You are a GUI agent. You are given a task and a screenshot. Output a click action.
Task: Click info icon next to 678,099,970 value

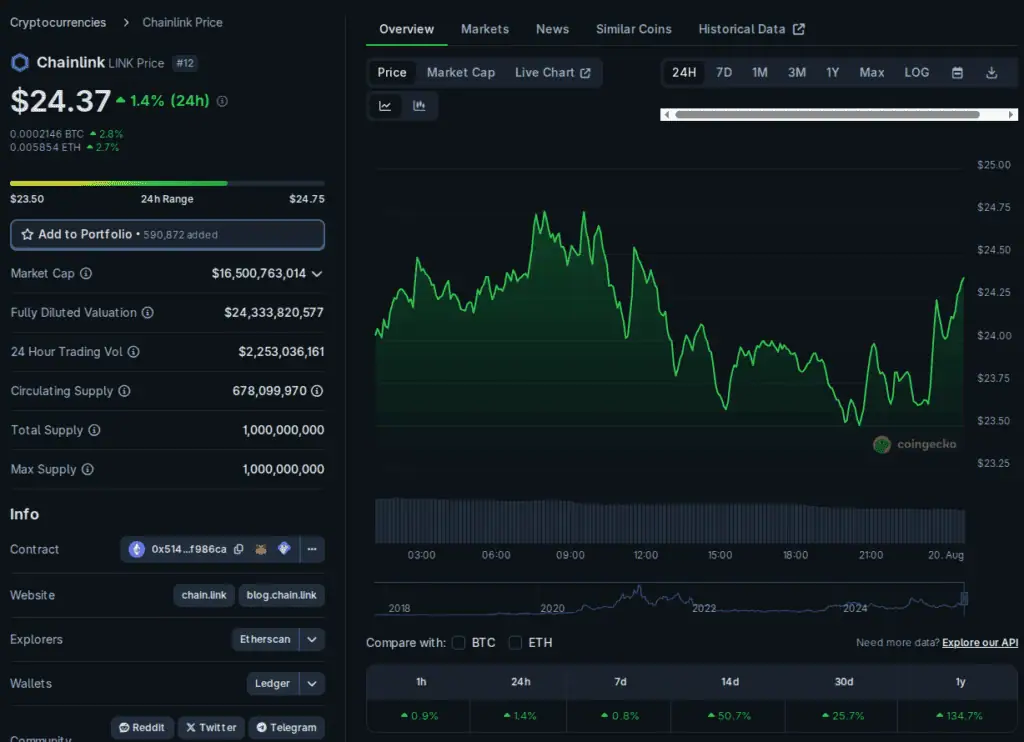[x=317, y=391]
